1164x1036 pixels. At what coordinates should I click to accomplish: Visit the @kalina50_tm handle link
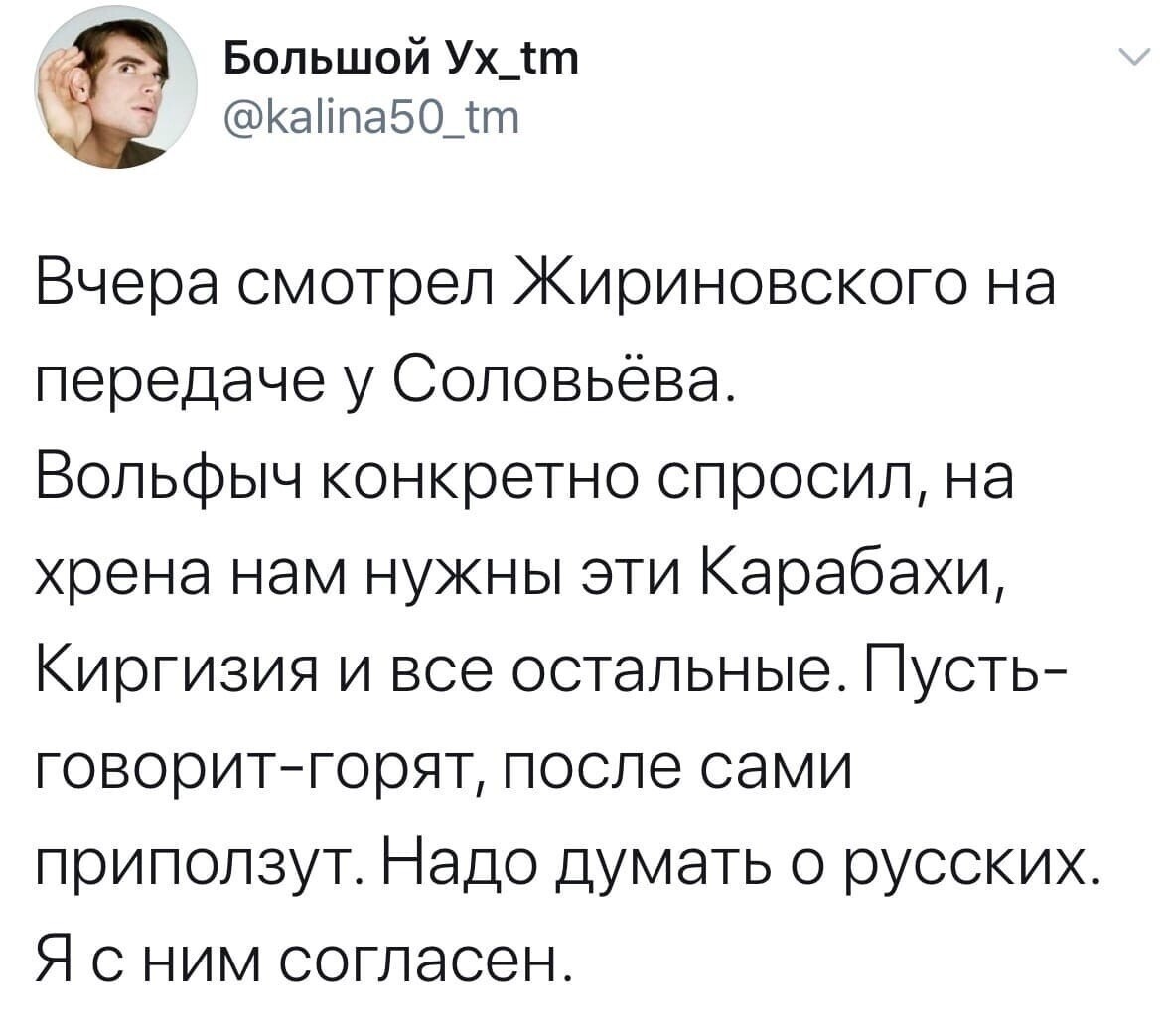pyautogui.click(x=371, y=118)
